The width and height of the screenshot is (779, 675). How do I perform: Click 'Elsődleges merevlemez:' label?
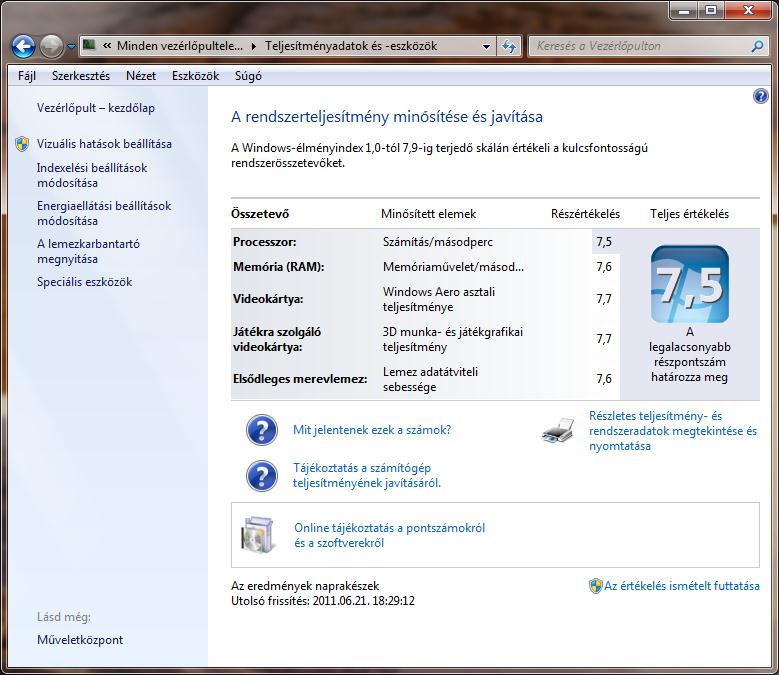[300, 379]
